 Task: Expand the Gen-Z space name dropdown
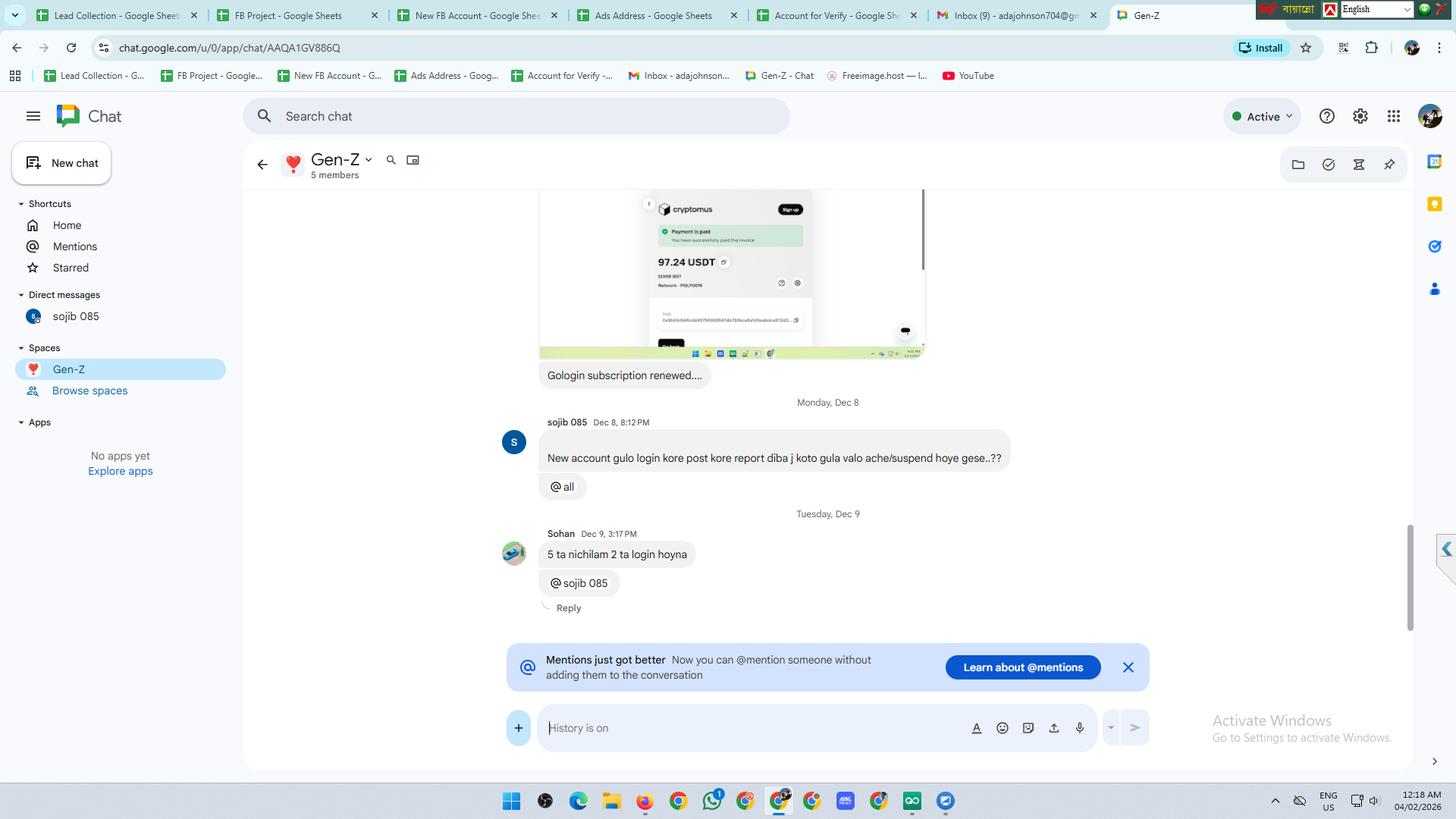click(x=369, y=160)
